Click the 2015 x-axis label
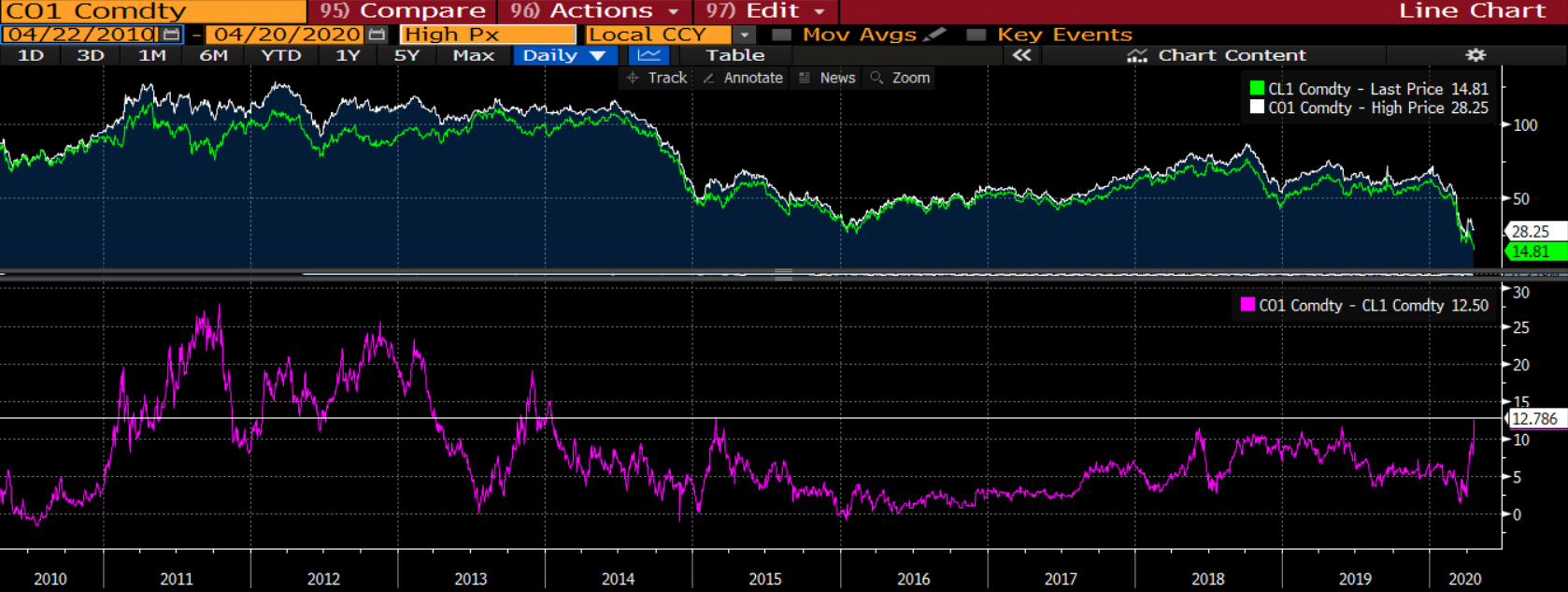Image resolution: width=1568 pixels, height=592 pixels. tap(765, 579)
